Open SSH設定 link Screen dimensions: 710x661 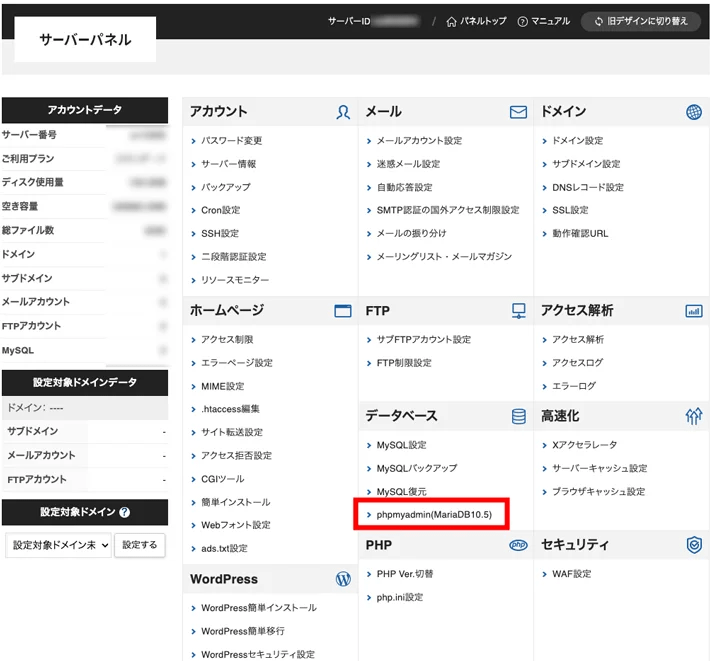220,234
